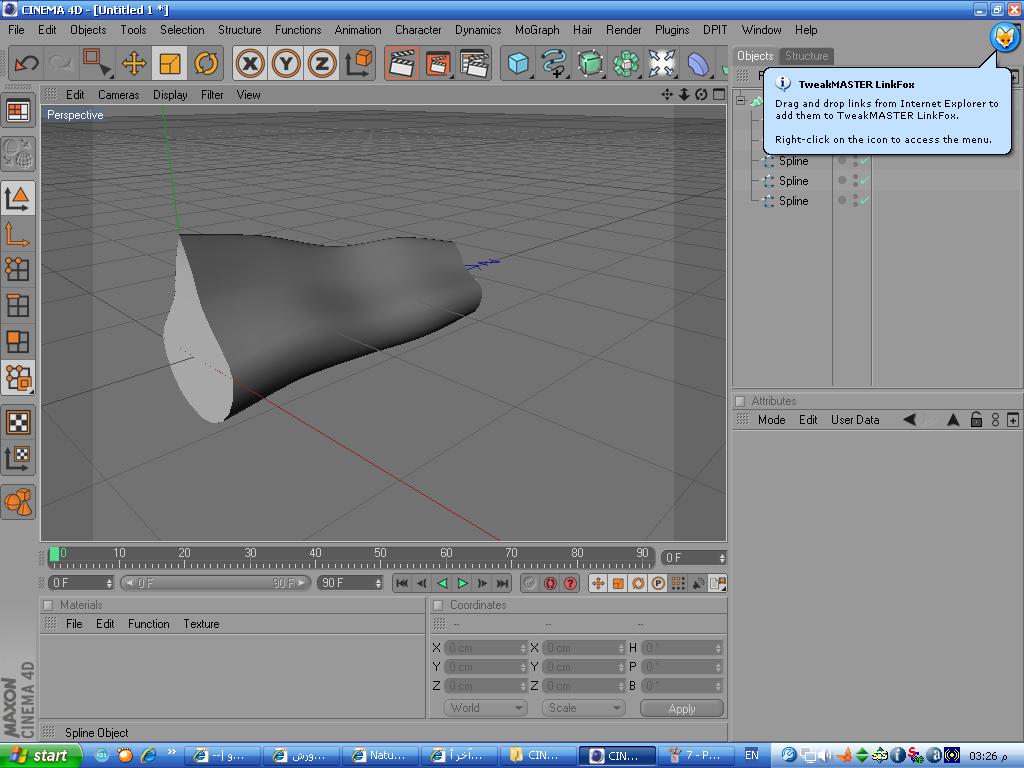This screenshot has height=768, width=1024.
Task: Play animation backwards
Action: pos(442,583)
